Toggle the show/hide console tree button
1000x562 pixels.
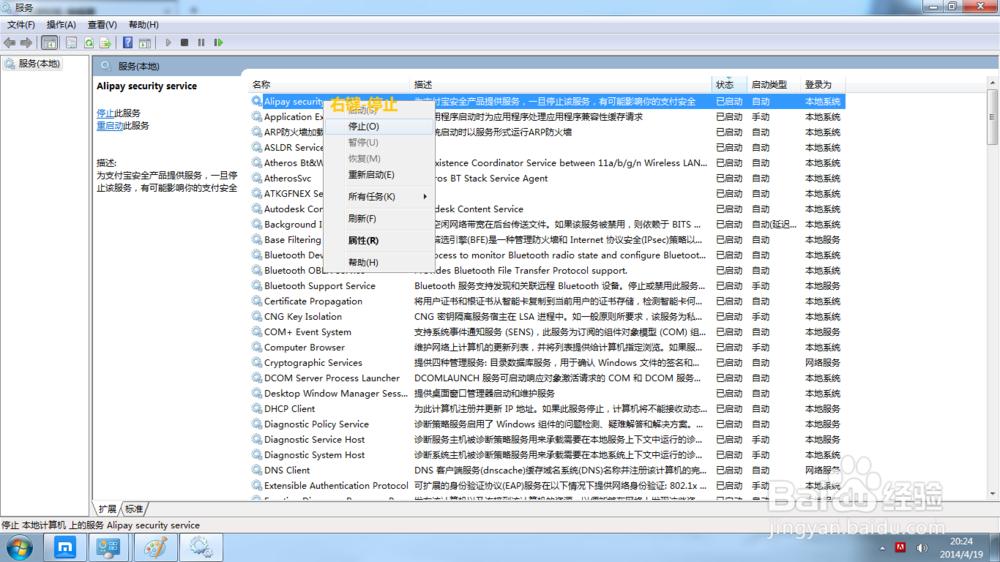coord(49,43)
